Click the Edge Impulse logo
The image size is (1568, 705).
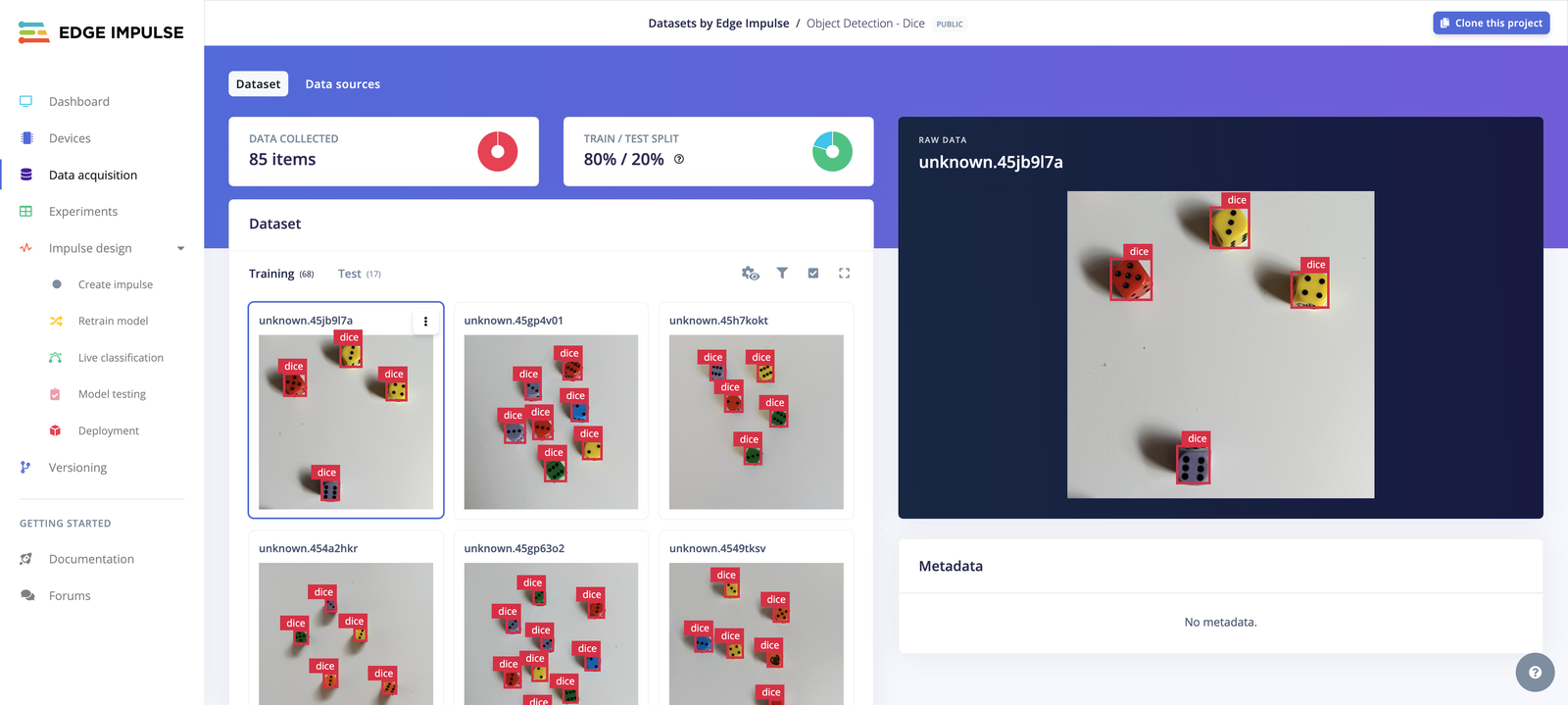[101, 32]
